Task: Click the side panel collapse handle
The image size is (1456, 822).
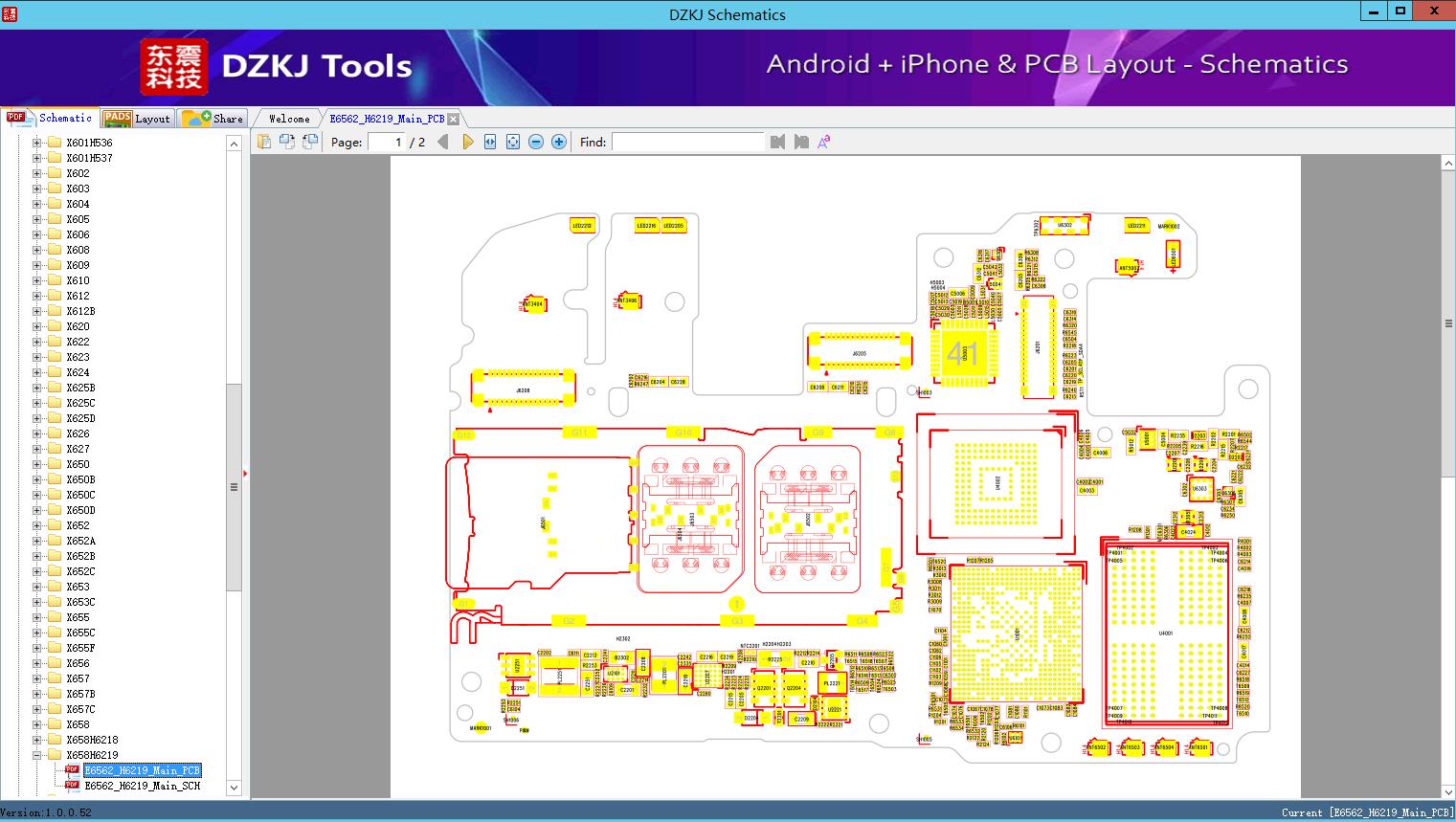Action: coord(245,473)
